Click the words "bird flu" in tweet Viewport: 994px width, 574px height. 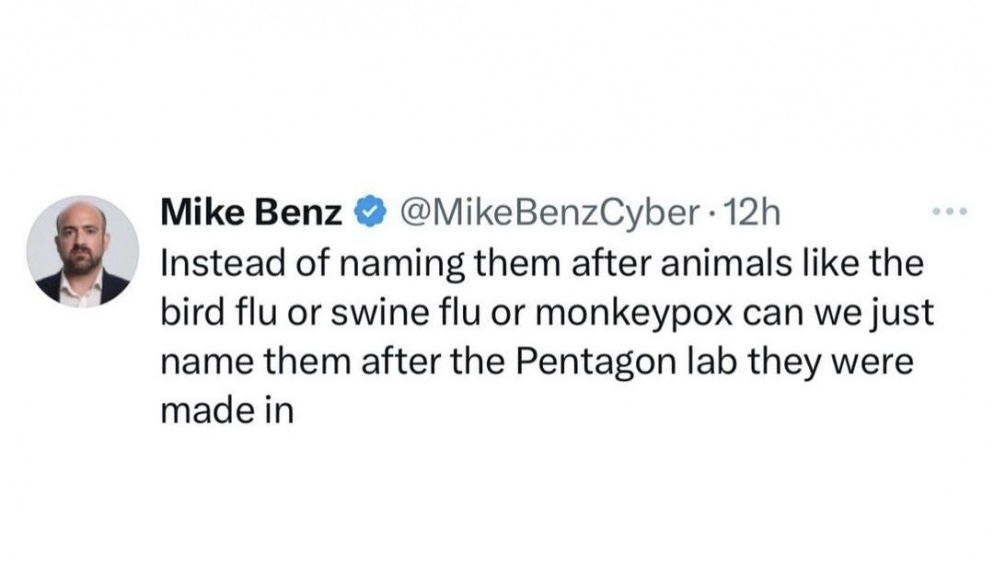225,312
